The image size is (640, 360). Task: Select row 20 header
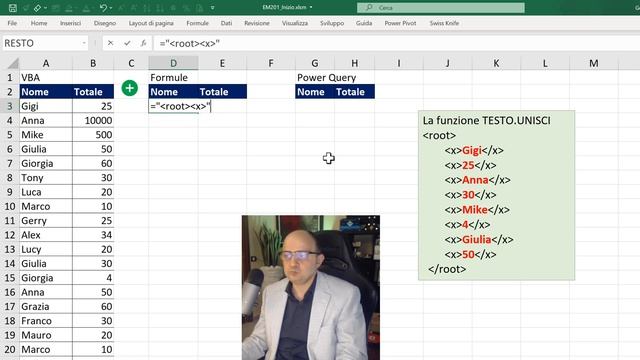pyautogui.click(x=9, y=349)
